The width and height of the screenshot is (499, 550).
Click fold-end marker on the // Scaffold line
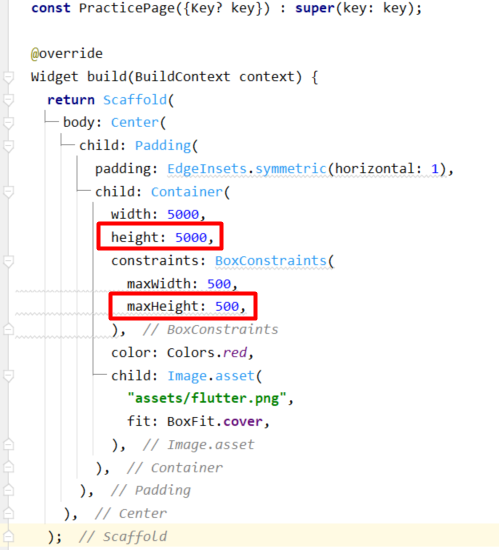8,536
